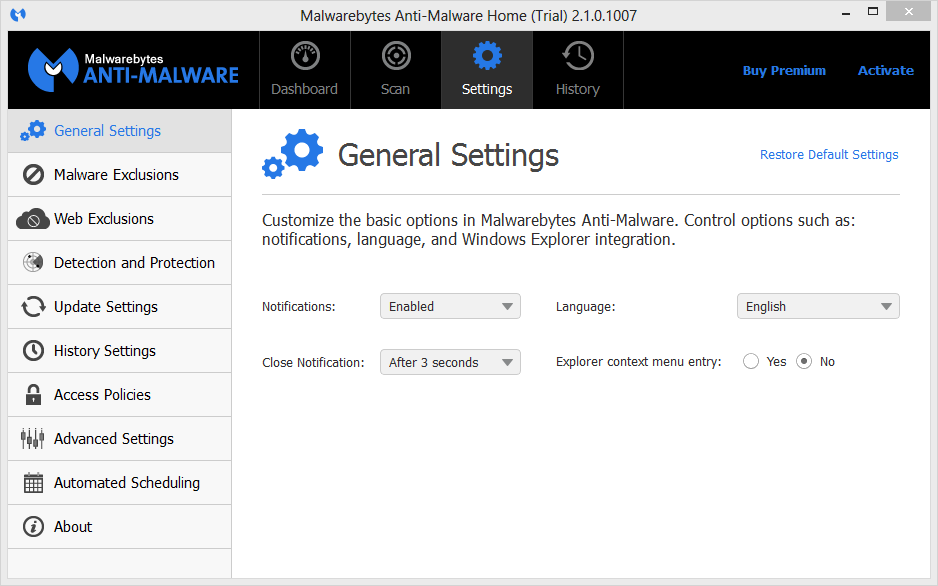Image resolution: width=938 pixels, height=586 pixels.
Task: Open Detection and Protection radar icon
Action: (33, 263)
